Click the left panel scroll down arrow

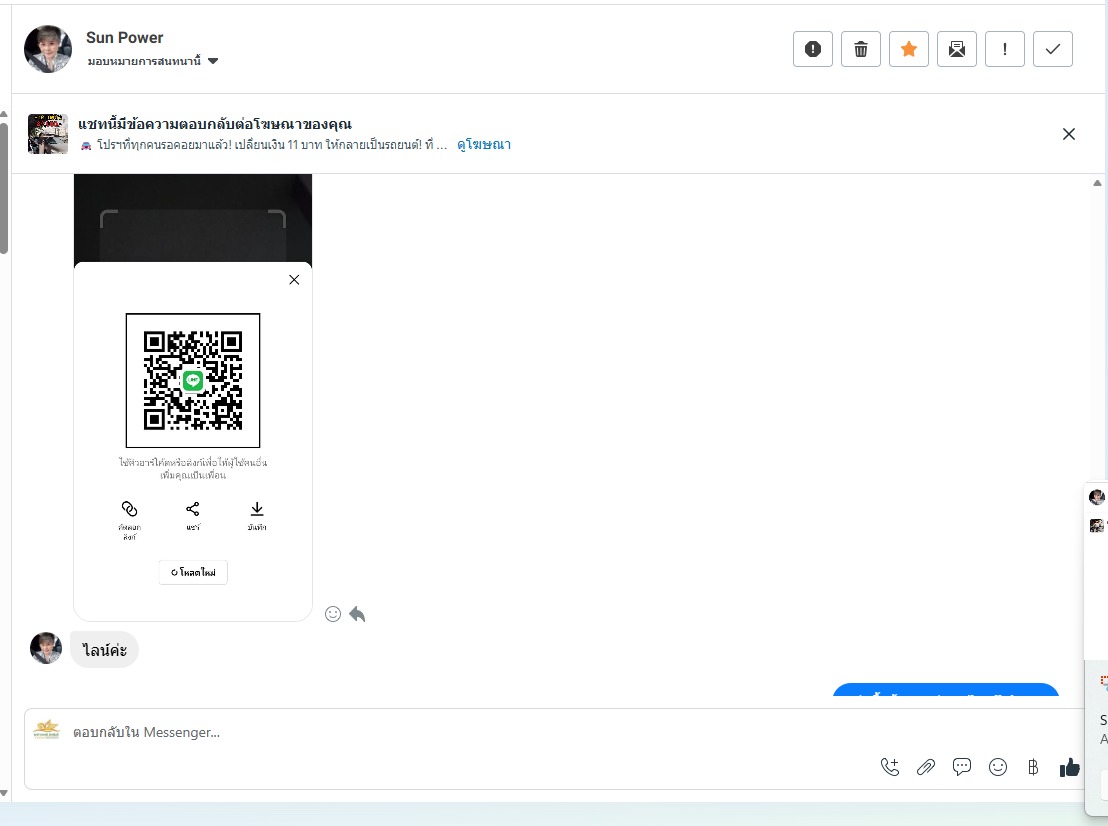[4, 793]
